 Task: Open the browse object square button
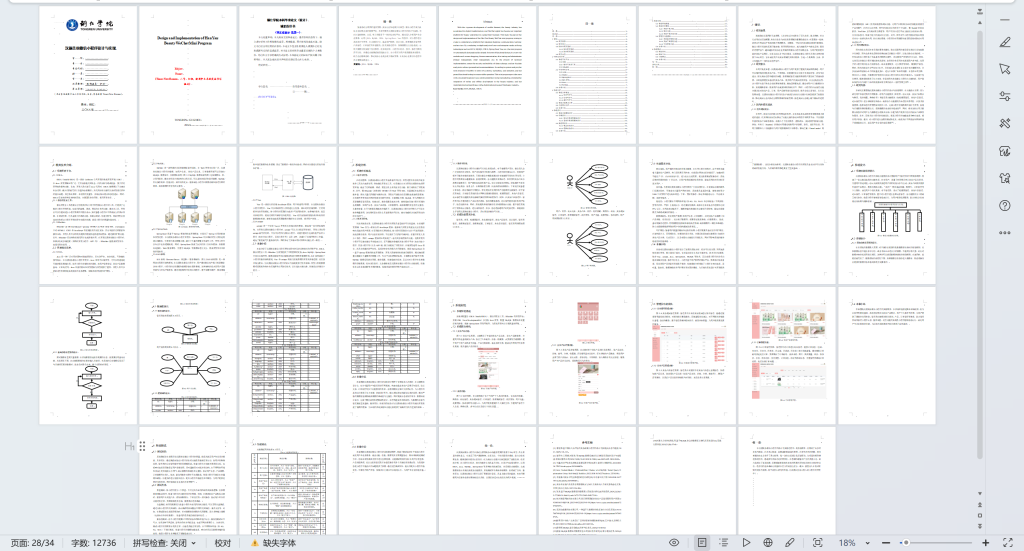point(980,515)
